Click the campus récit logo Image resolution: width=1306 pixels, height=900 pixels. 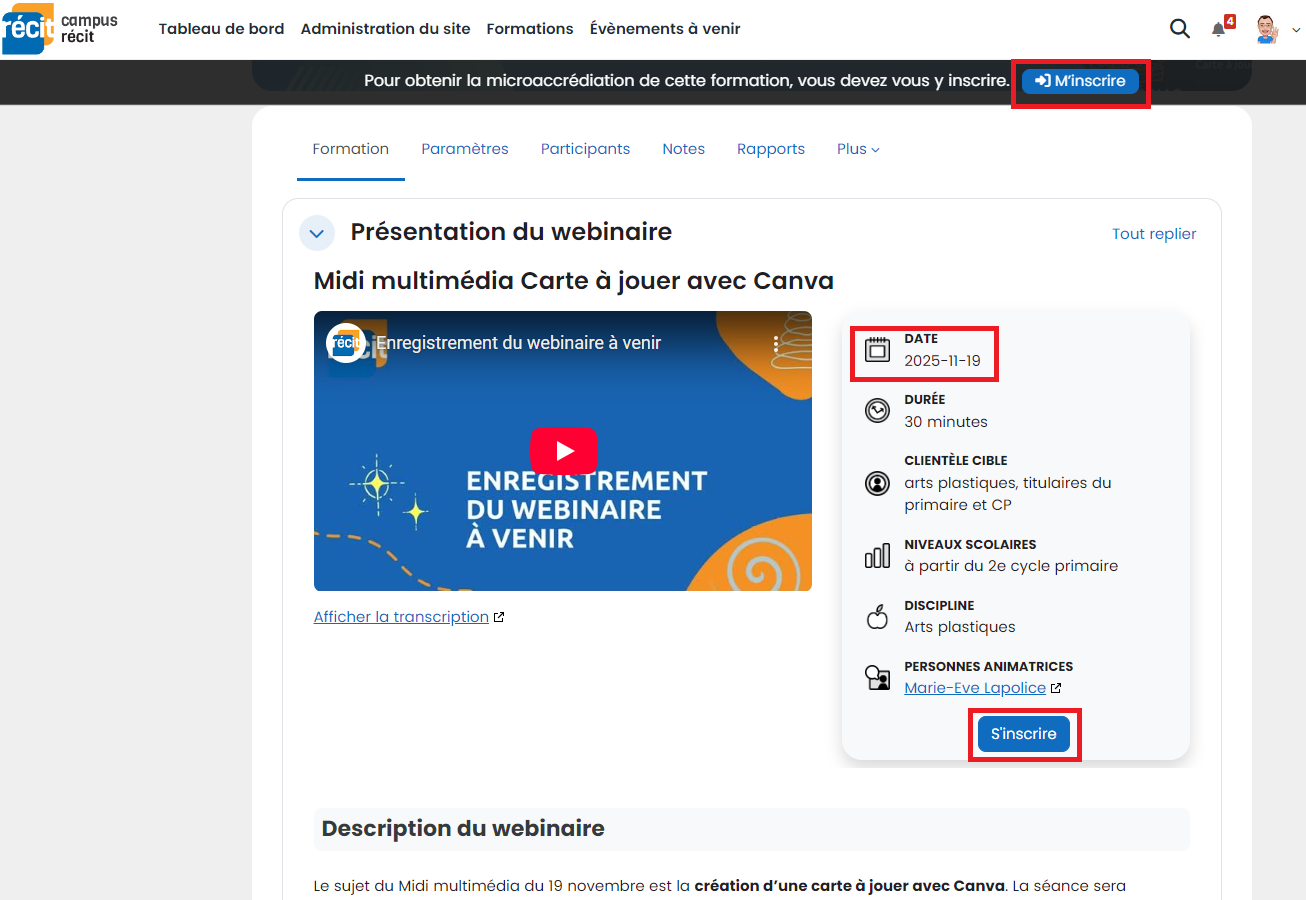point(60,28)
